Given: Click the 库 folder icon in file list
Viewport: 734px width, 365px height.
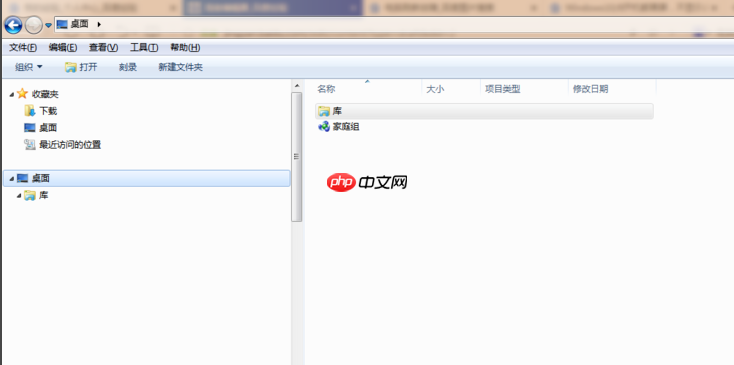Looking at the screenshot, I should tap(324, 111).
